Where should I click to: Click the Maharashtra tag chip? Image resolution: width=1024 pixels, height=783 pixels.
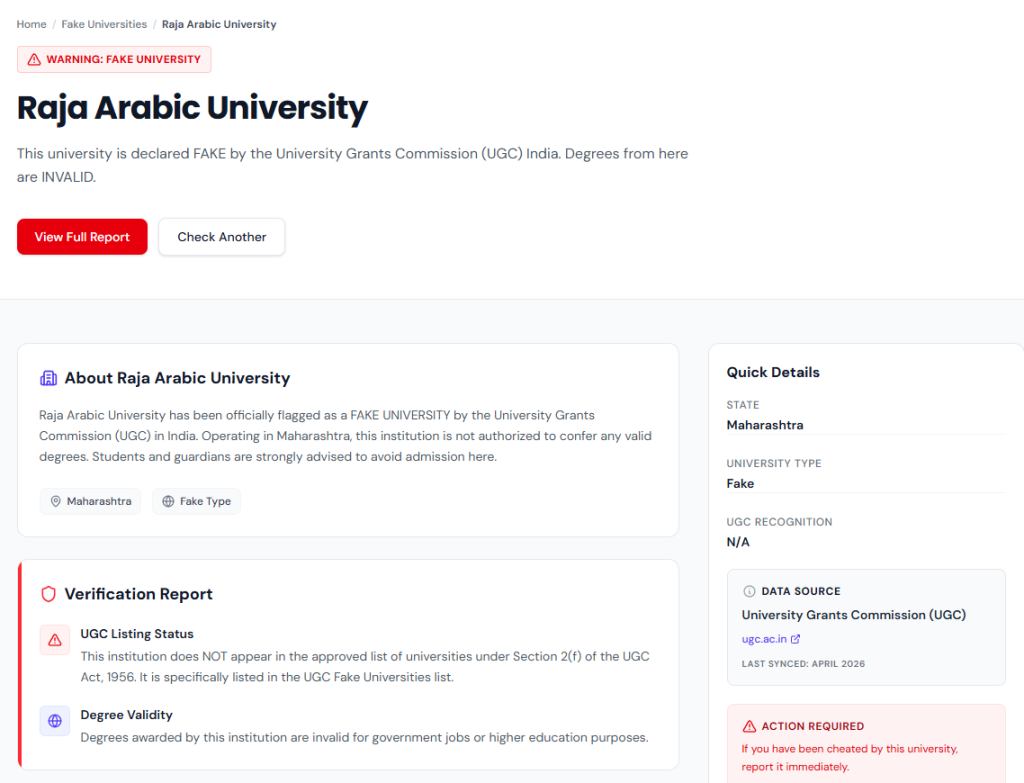90,501
